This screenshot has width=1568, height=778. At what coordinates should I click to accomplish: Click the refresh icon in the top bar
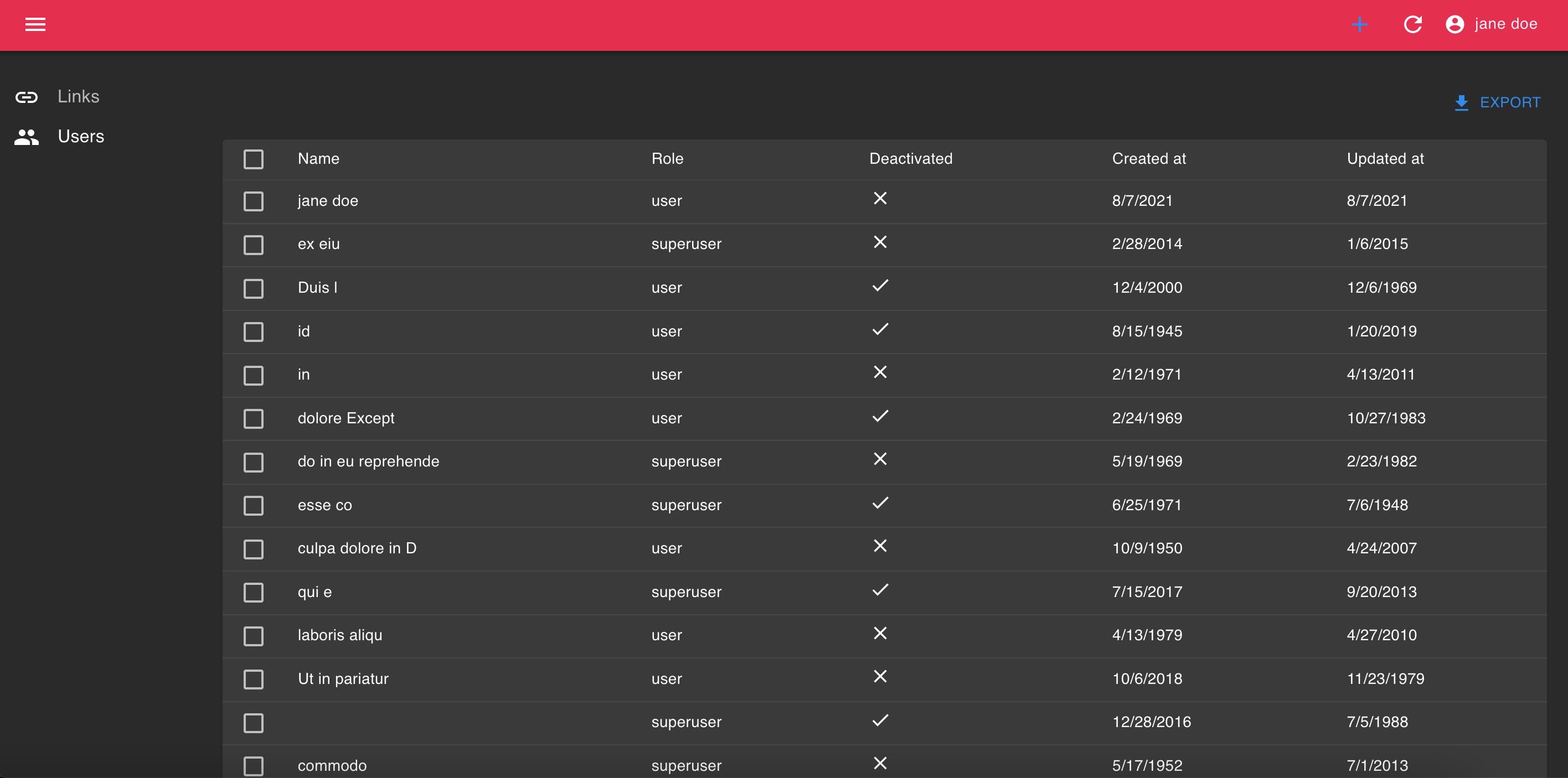(1412, 24)
